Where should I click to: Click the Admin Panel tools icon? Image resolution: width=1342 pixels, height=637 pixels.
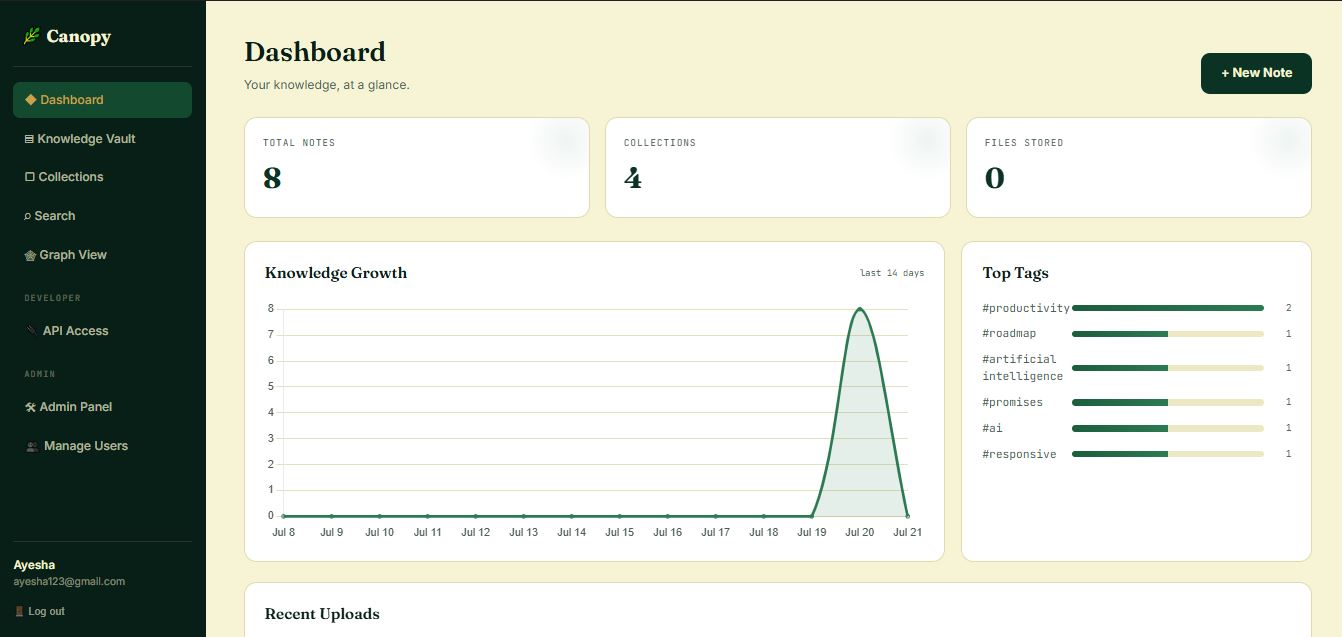pyautogui.click(x=30, y=407)
